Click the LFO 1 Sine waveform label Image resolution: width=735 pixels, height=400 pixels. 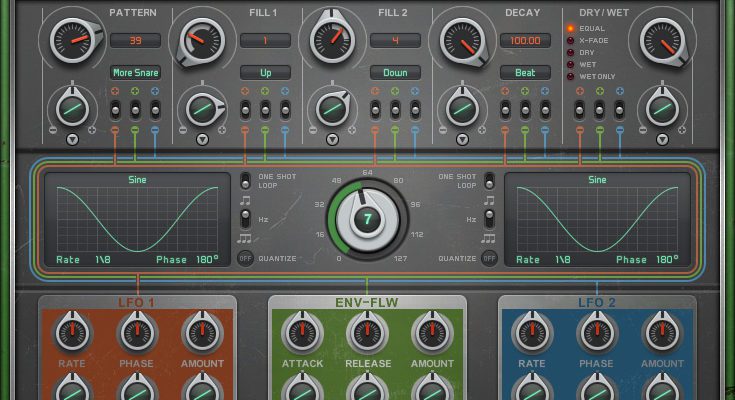click(x=138, y=181)
